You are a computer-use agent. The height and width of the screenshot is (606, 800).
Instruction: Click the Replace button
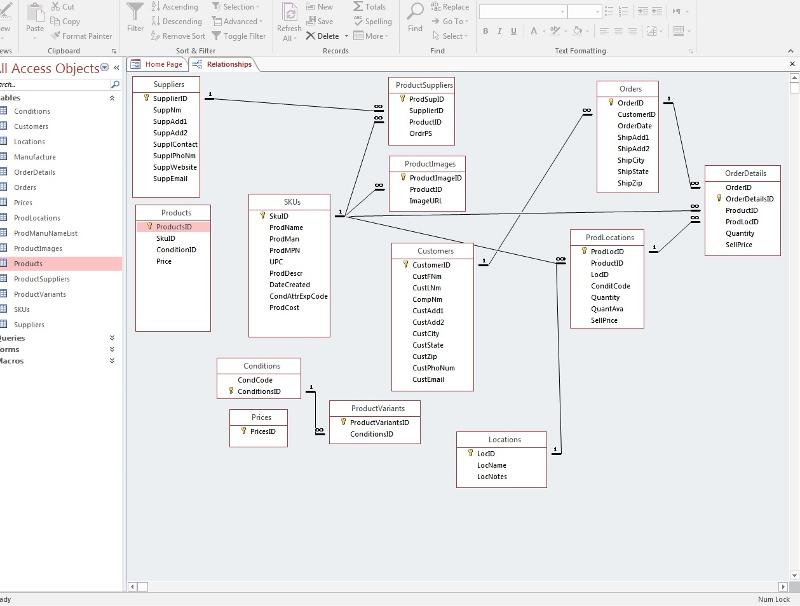click(x=449, y=7)
